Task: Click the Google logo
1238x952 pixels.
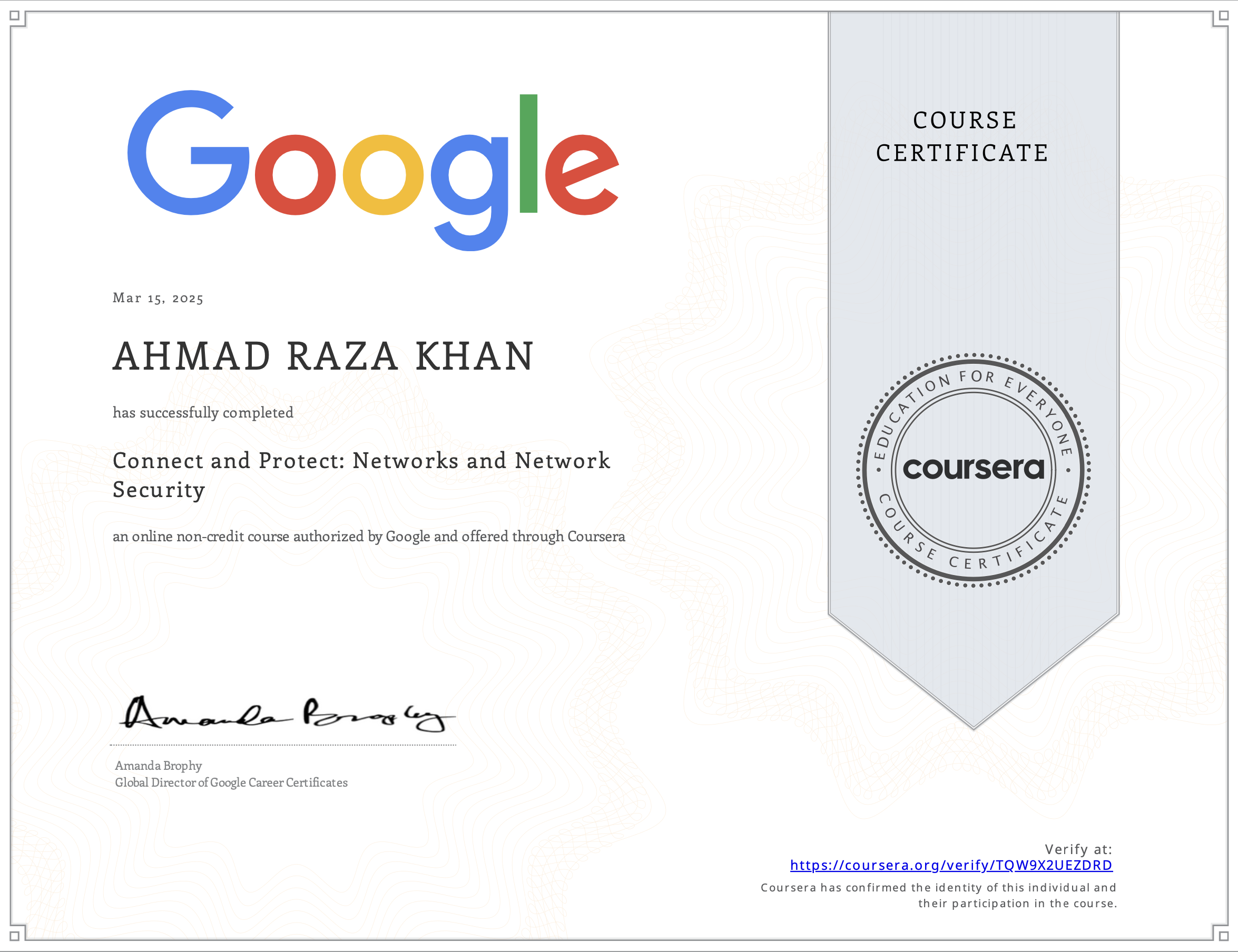Action: 372,170
